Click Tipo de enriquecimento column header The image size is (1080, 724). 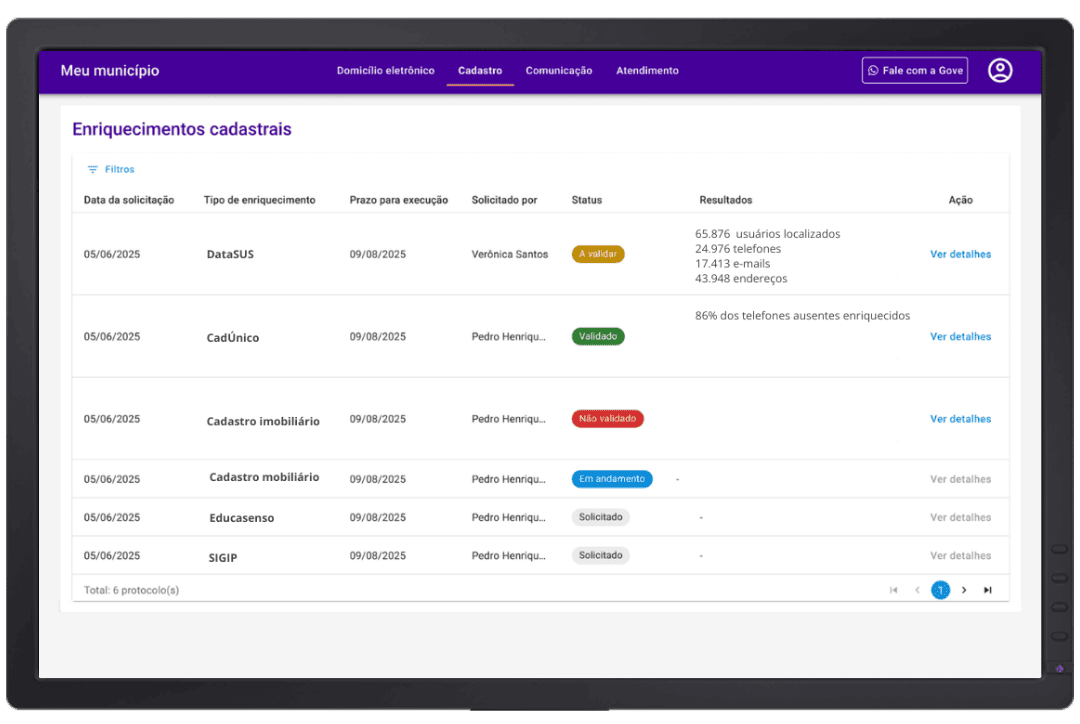[260, 200]
